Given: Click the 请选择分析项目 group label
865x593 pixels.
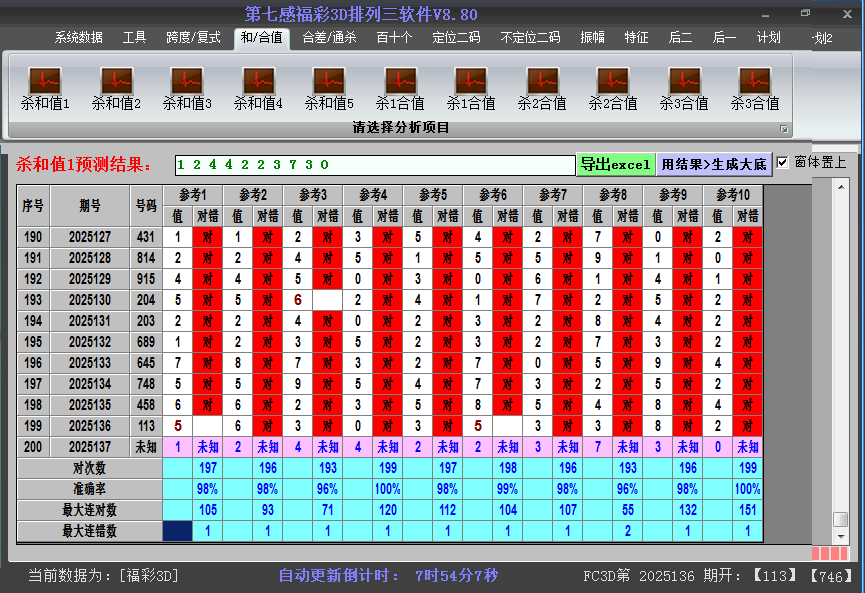Looking at the screenshot, I should coord(401,128).
